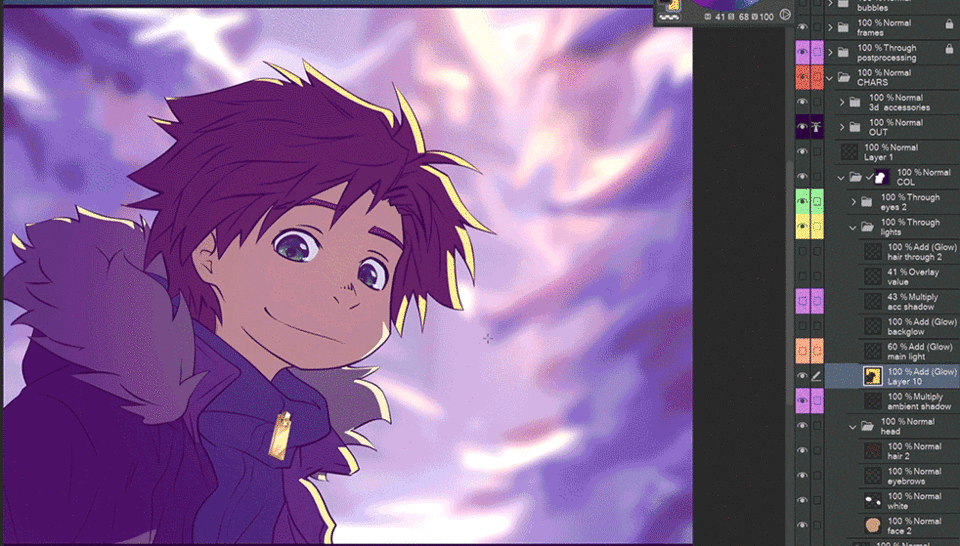Image resolution: width=960 pixels, height=546 pixels.
Task: Expand the eyes 2 folder
Action: [x=853, y=202]
